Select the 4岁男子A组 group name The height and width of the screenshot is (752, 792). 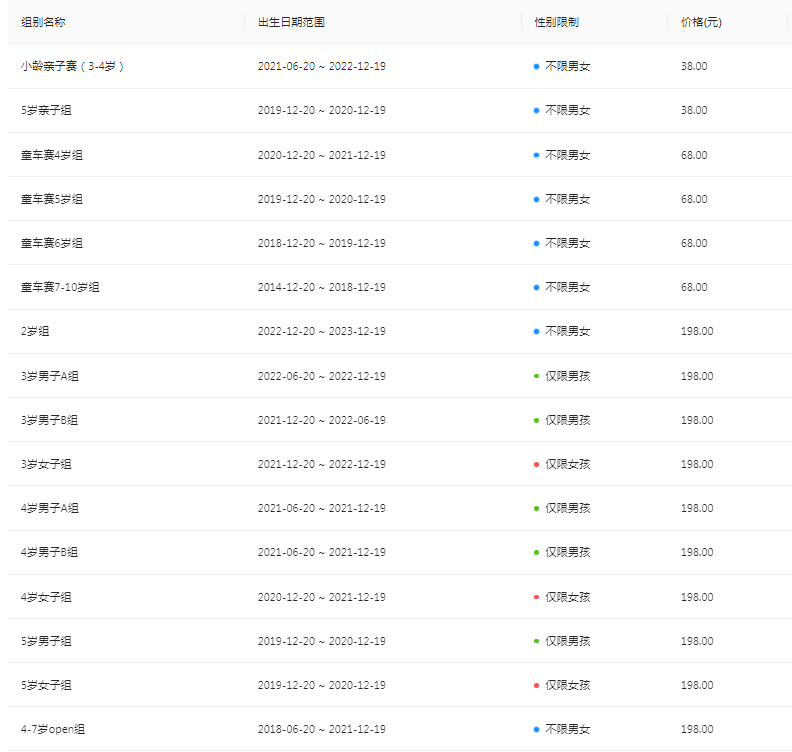click(x=50, y=508)
